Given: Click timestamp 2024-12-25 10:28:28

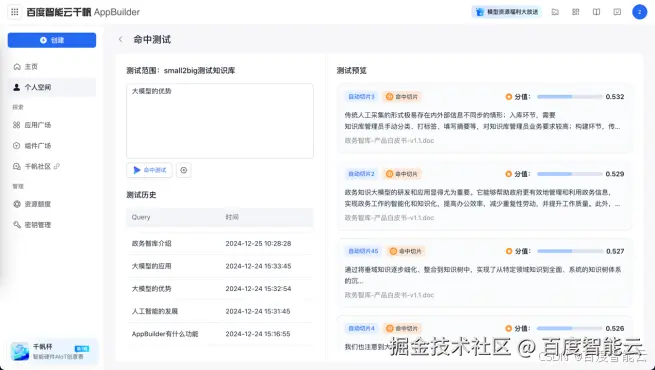Looking at the screenshot, I should coord(258,243).
